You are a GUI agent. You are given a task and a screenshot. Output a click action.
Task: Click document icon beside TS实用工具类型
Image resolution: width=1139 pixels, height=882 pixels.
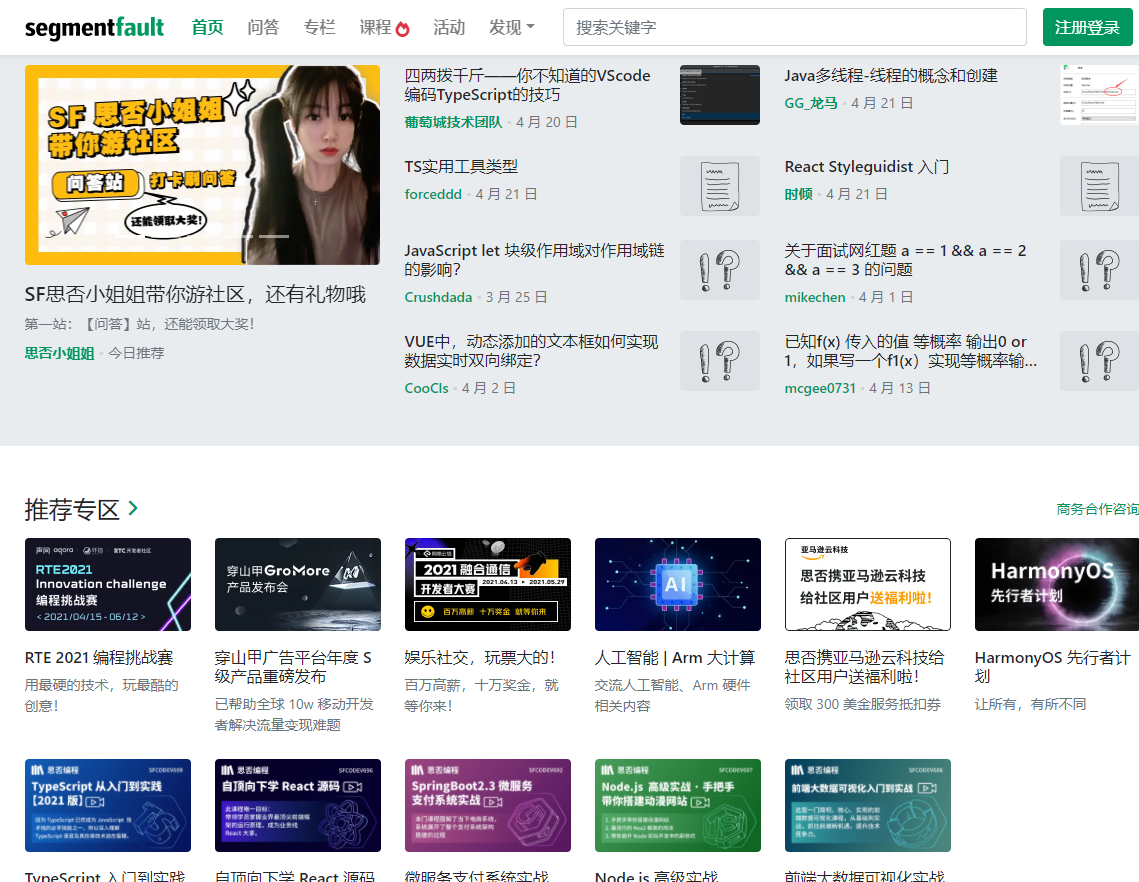pyautogui.click(x=720, y=186)
